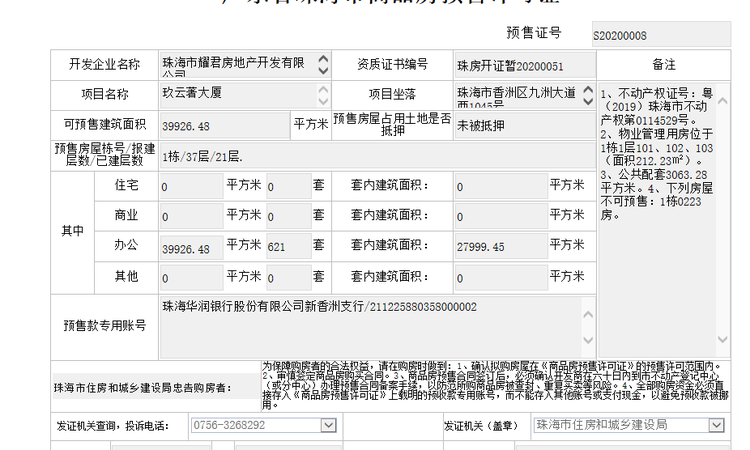Click the 1栋/37层/21层 building field
This screenshot has width=750, height=450.
[377, 156]
